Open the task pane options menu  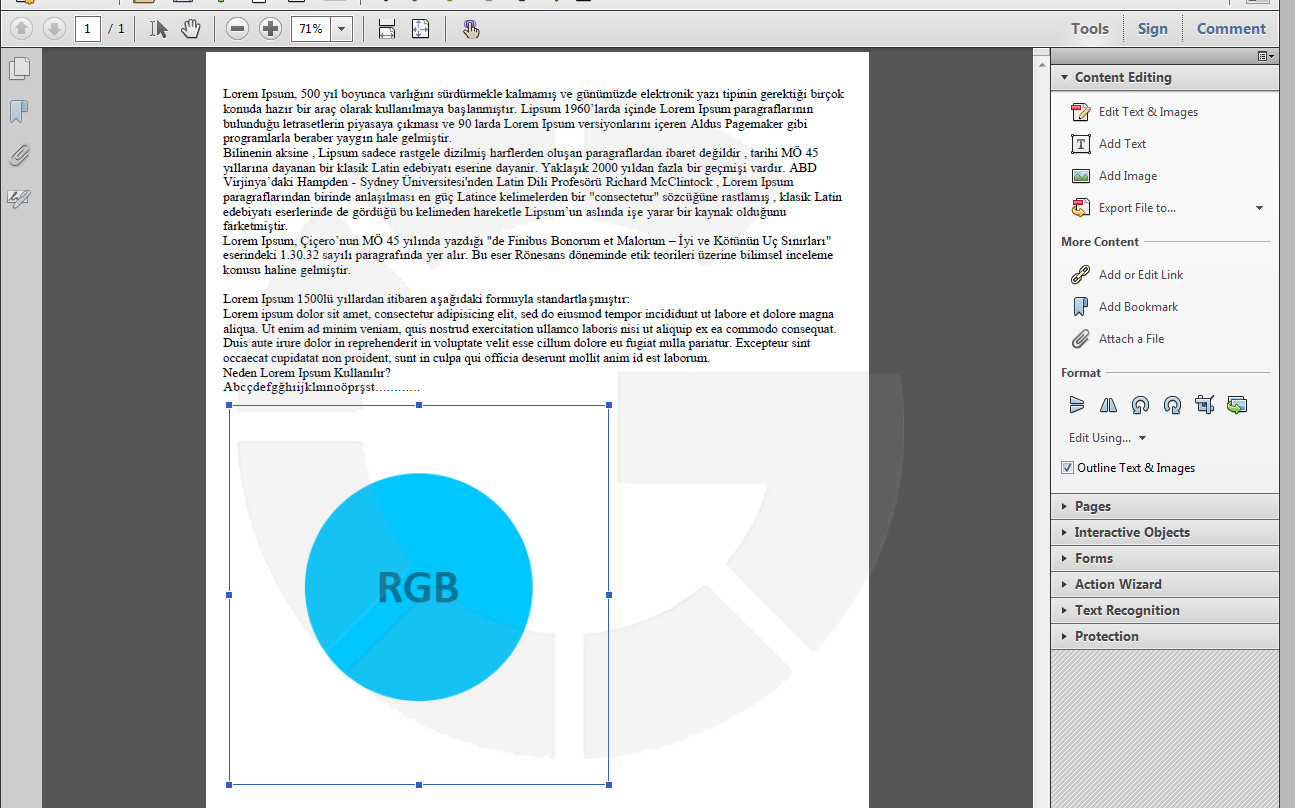click(1266, 56)
